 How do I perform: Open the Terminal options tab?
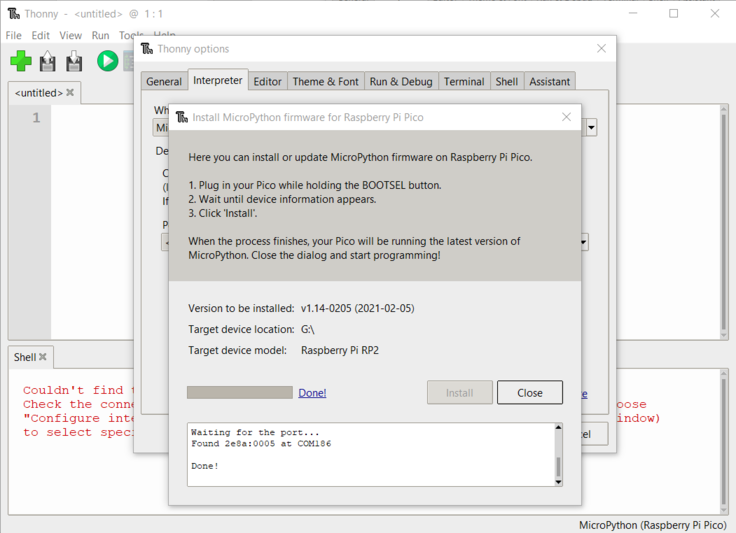click(x=464, y=82)
